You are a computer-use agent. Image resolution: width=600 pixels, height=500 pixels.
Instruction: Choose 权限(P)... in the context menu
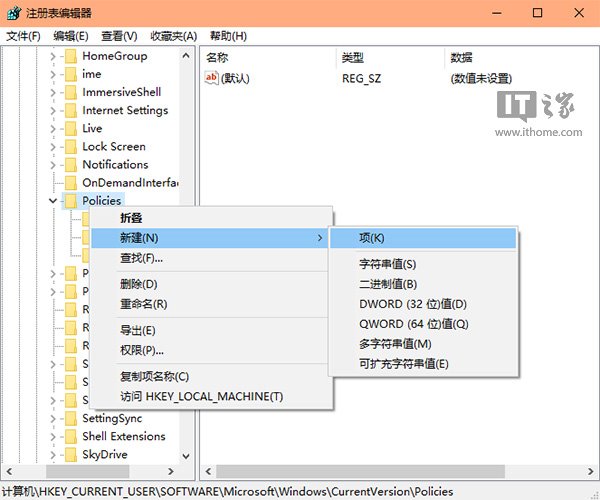tap(211, 350)
